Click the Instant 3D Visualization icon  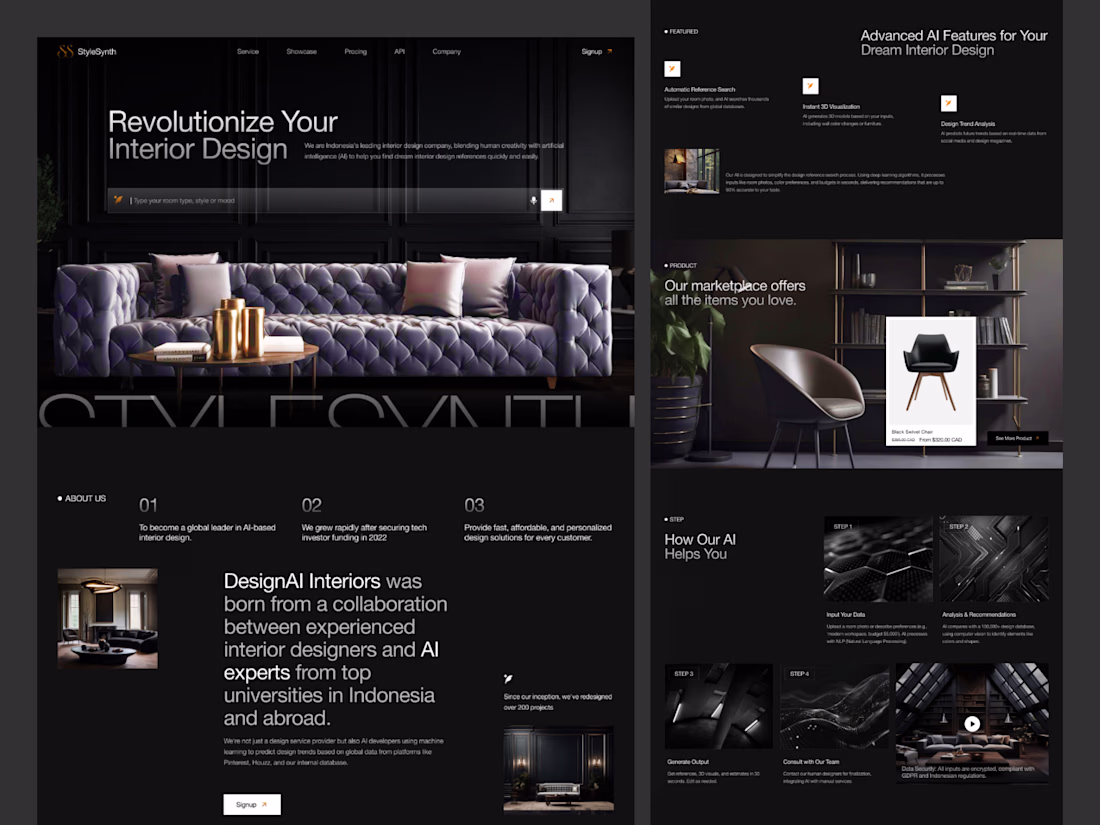click(x=810, y=86)
